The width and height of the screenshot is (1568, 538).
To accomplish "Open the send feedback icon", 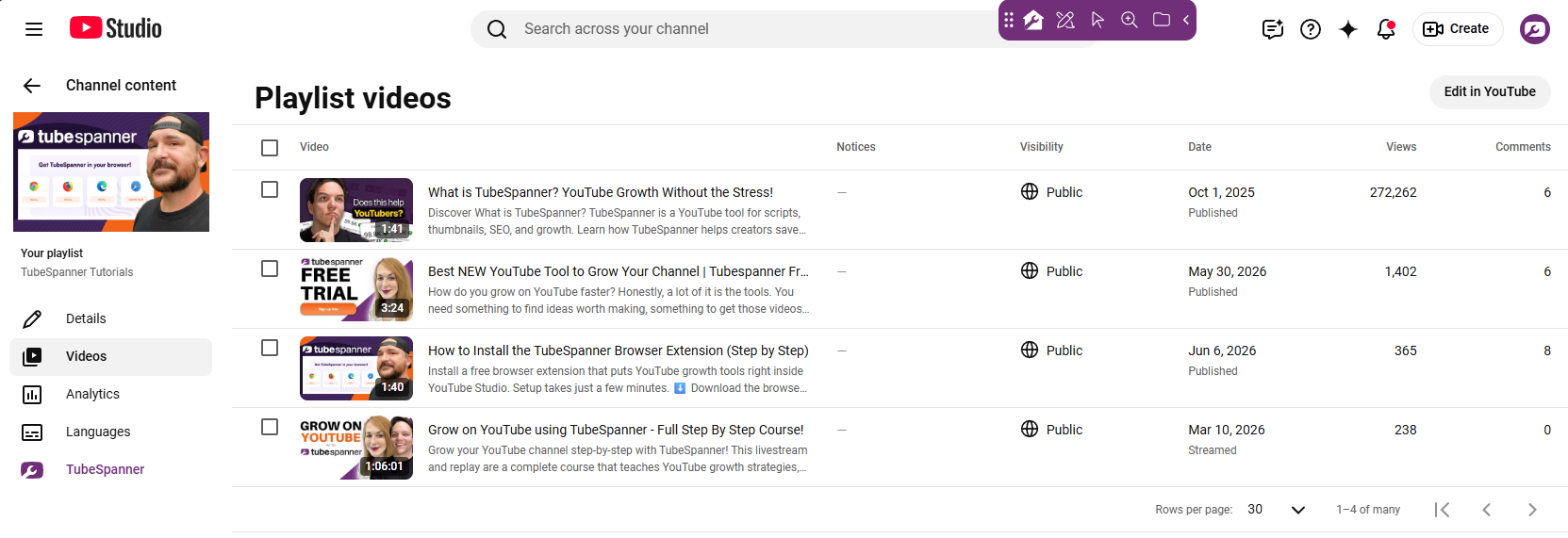I will tap(1273, 29).
